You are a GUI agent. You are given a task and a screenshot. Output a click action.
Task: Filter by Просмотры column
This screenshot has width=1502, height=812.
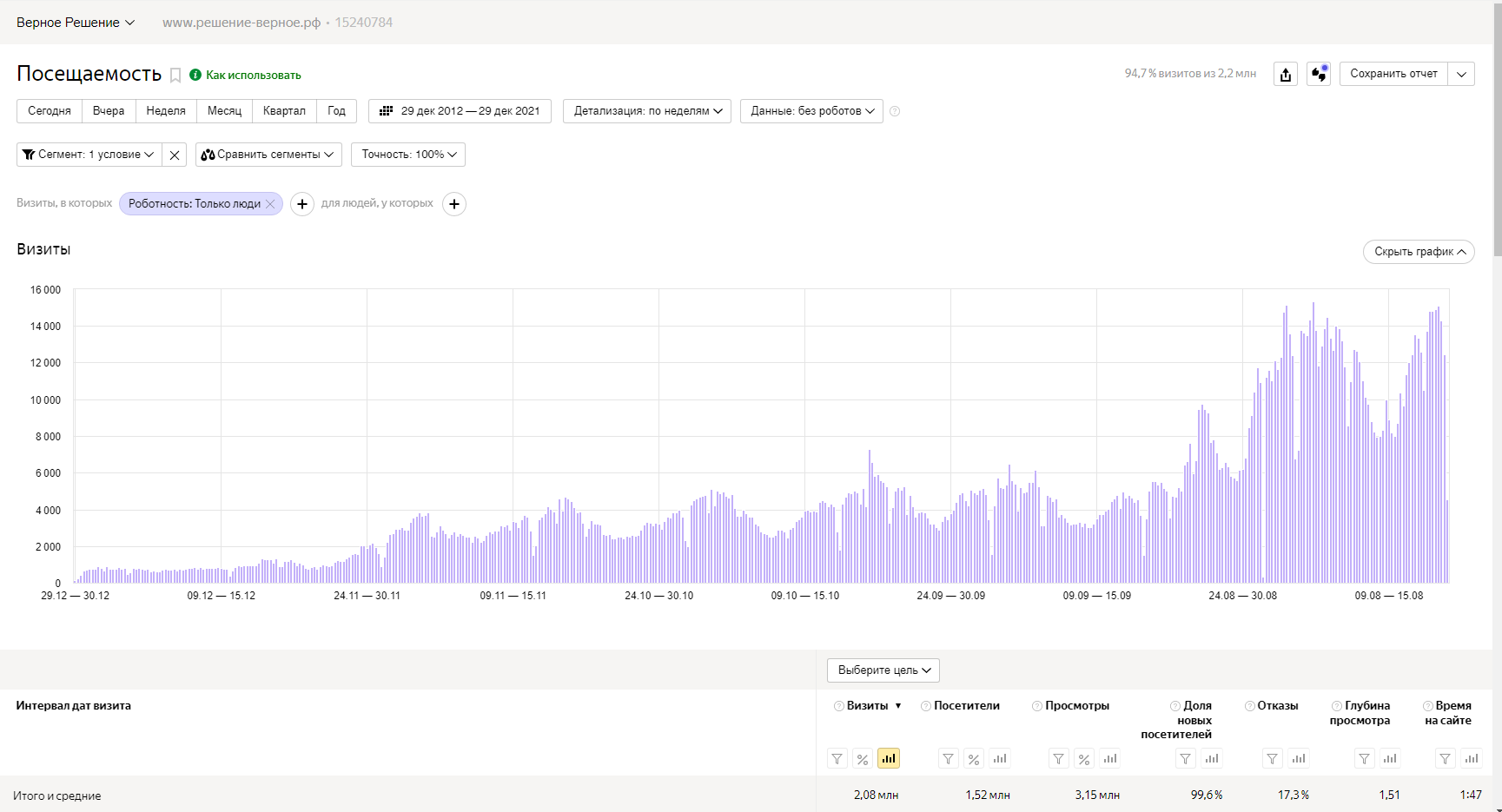1058,759
